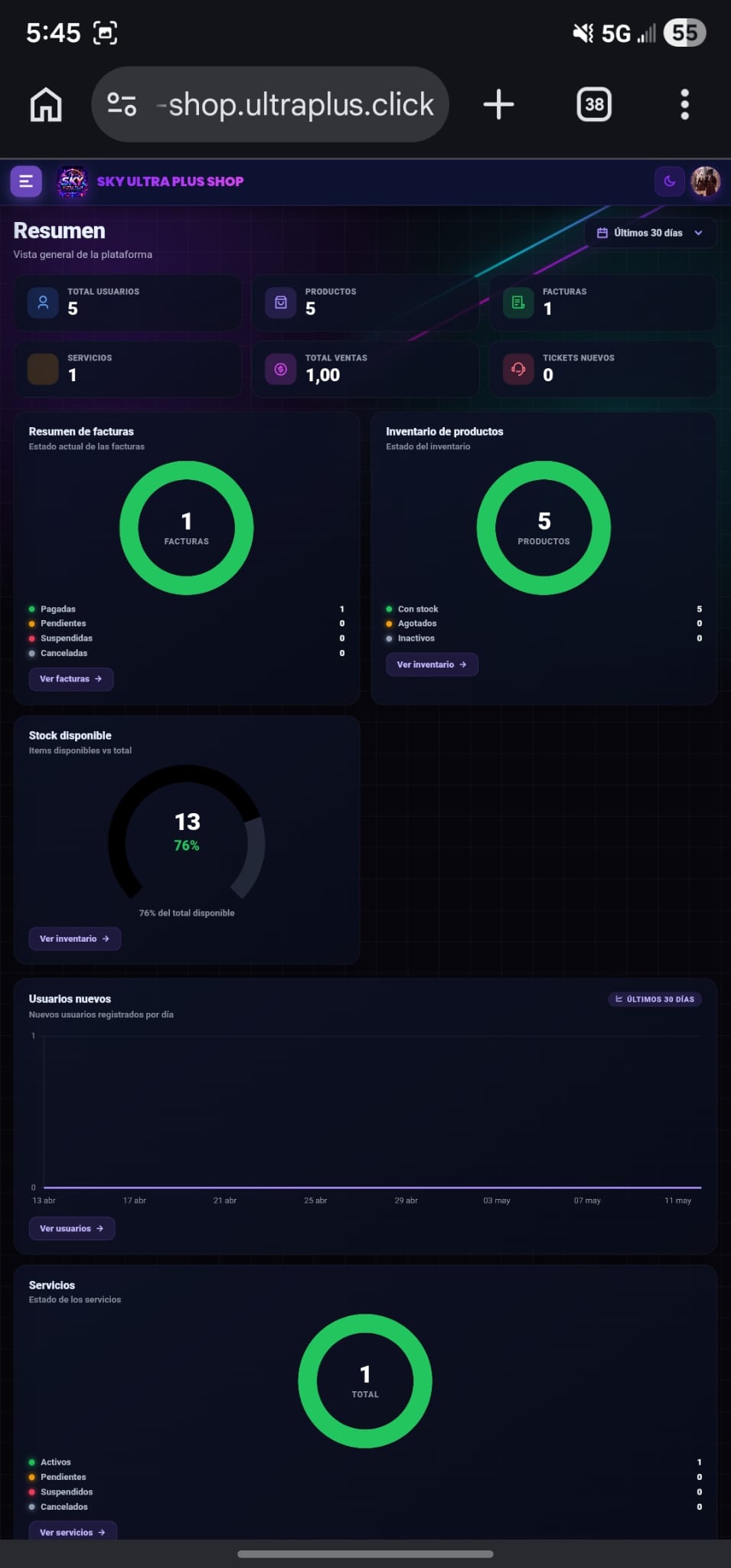Click the Ver servicios button
The height and width of the screenshot is (1568, 731).
click(73, 1531)
